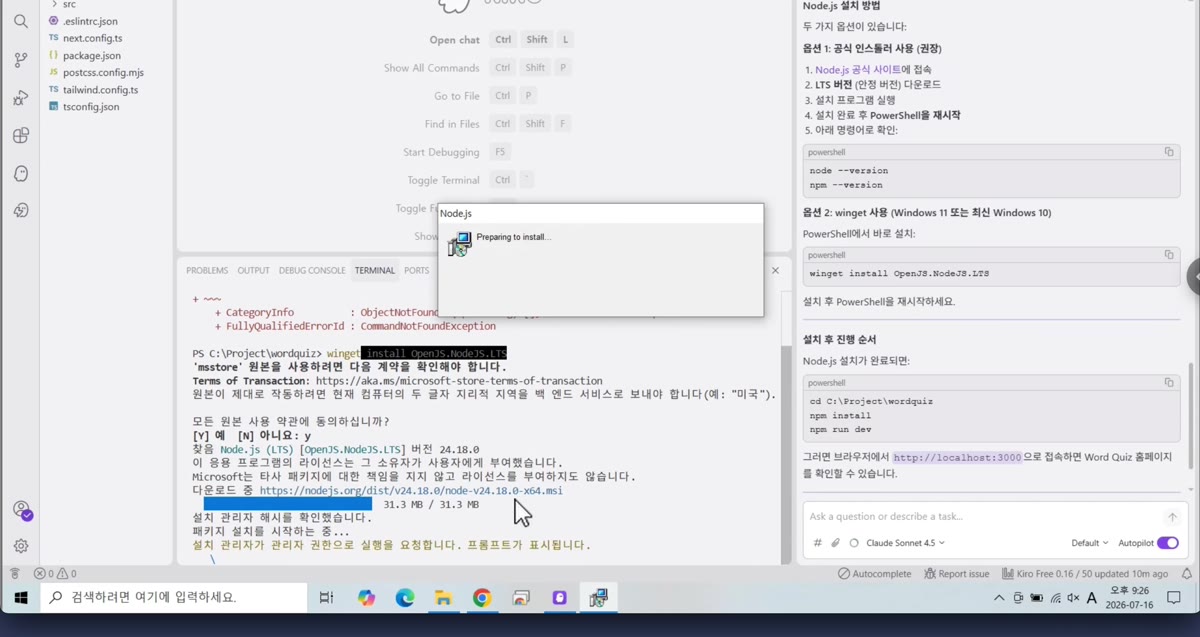Image resolution: width=1200 pixels, height=637 pixels.
Task: Send the chat message with arrow button
Action: [1172, 517]
